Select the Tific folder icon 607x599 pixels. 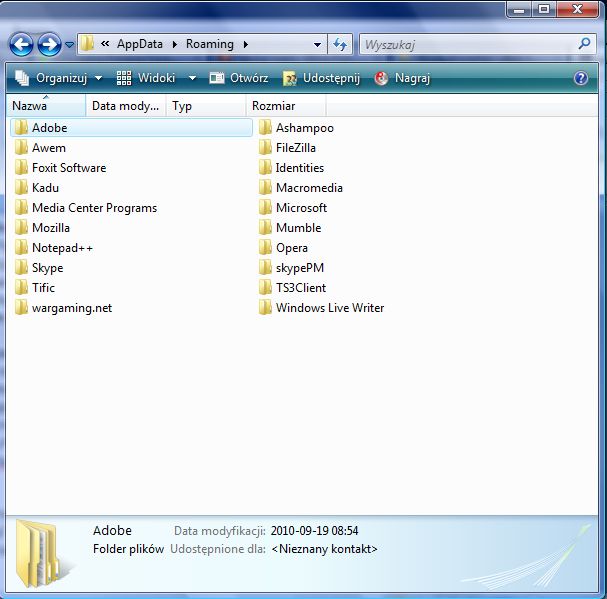(x=21, y=288)
